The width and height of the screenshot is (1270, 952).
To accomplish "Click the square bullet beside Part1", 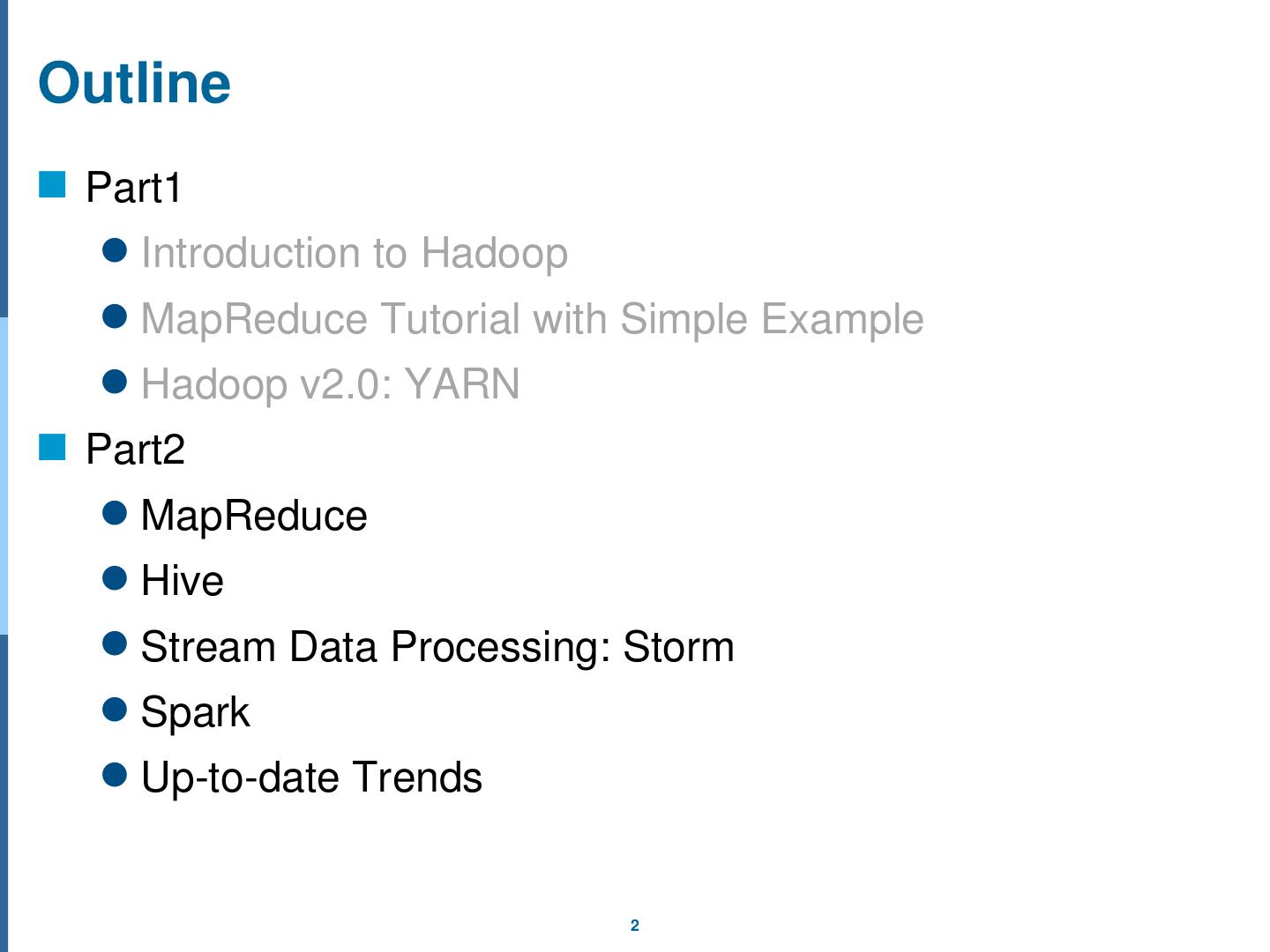I will (x=53, y=185).
